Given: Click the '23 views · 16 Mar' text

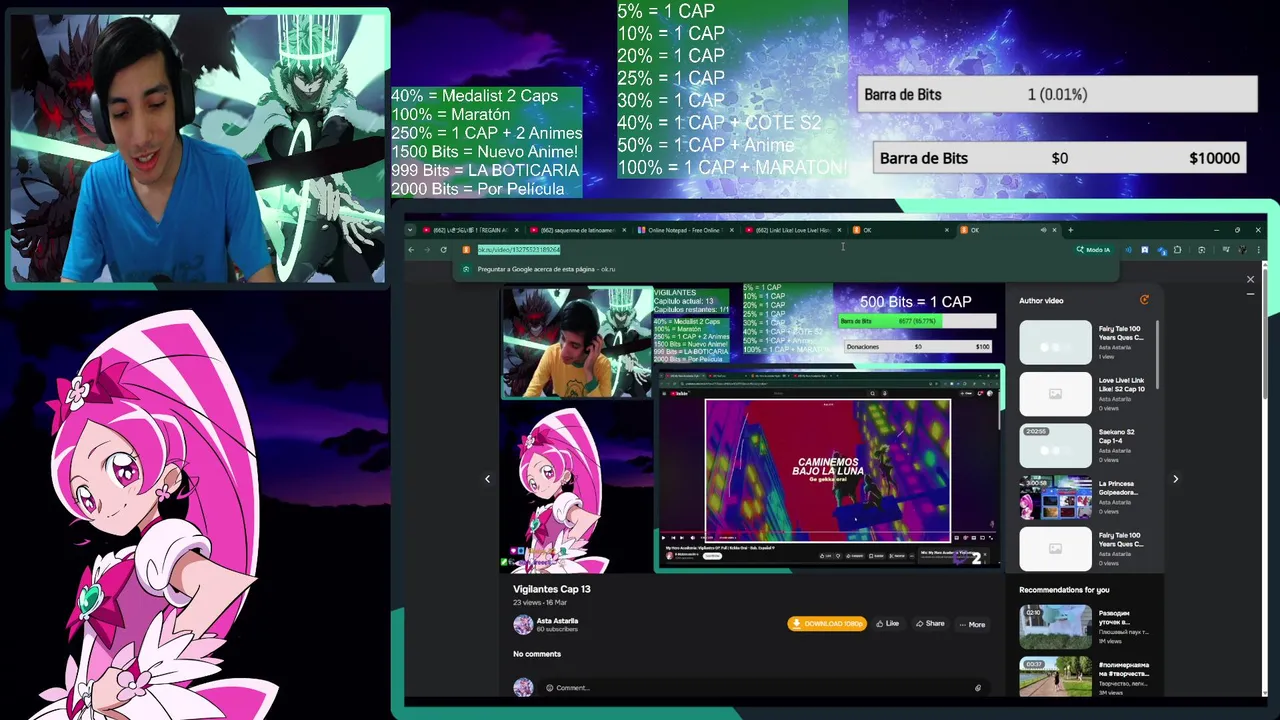Looking at the screenshot, I should [x=540, y=603].
